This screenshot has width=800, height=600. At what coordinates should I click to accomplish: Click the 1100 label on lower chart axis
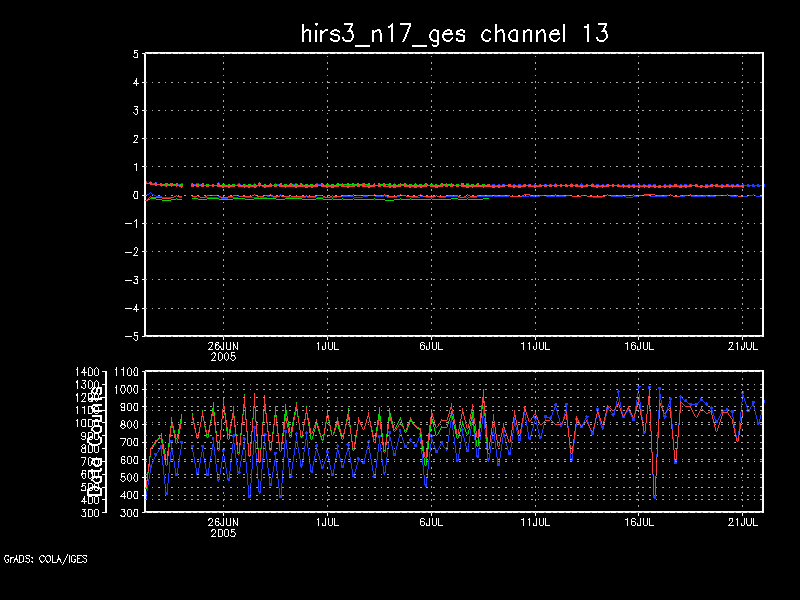pyautogui.click(x=128, y=372)
